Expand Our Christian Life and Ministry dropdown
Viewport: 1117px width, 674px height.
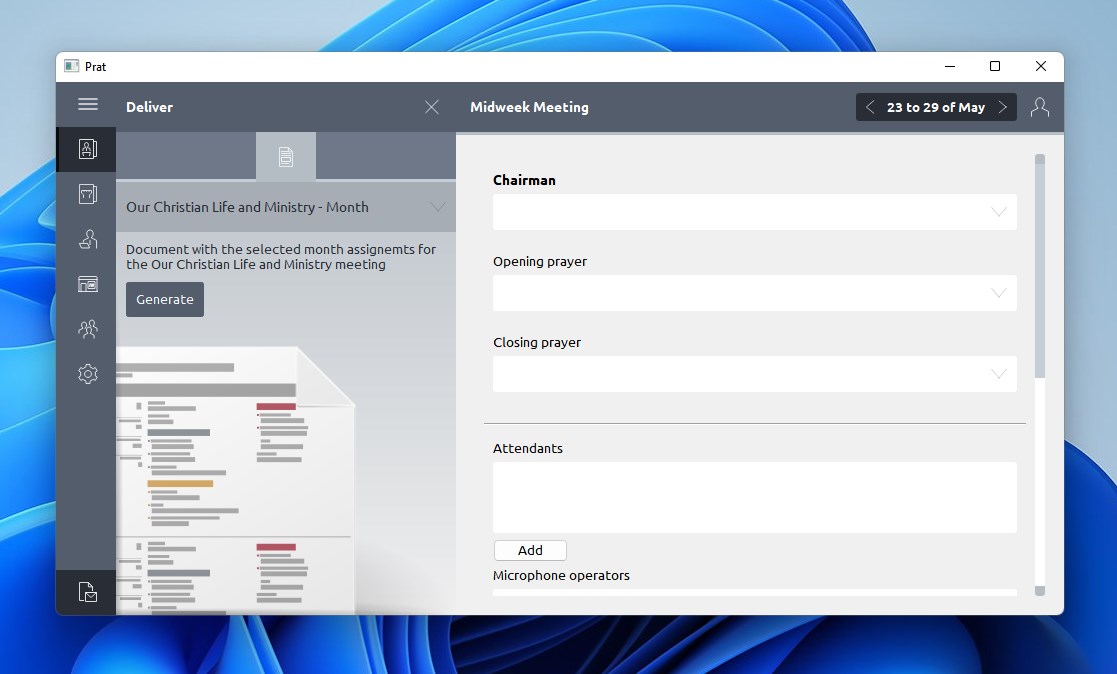pos(286,207)
